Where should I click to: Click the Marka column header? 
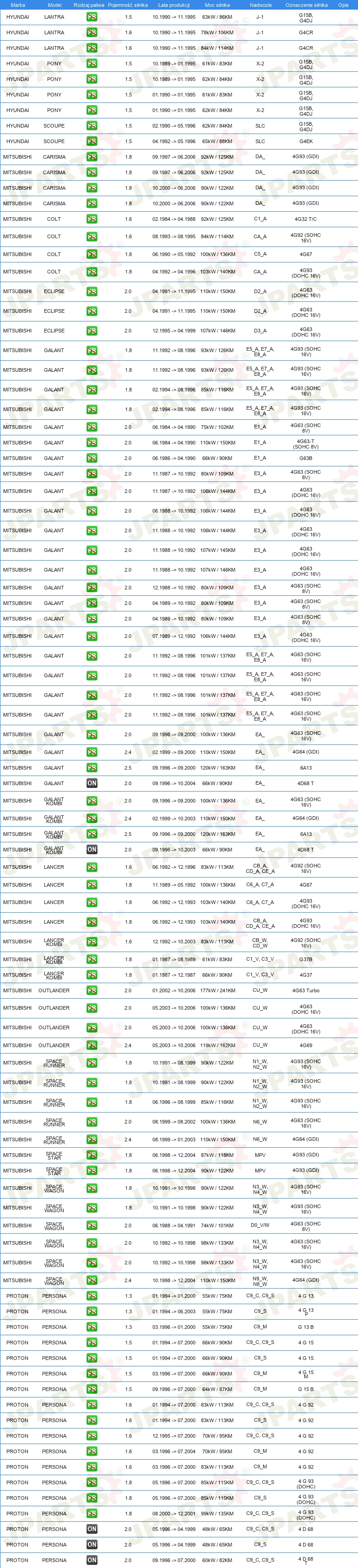point(18,5)
